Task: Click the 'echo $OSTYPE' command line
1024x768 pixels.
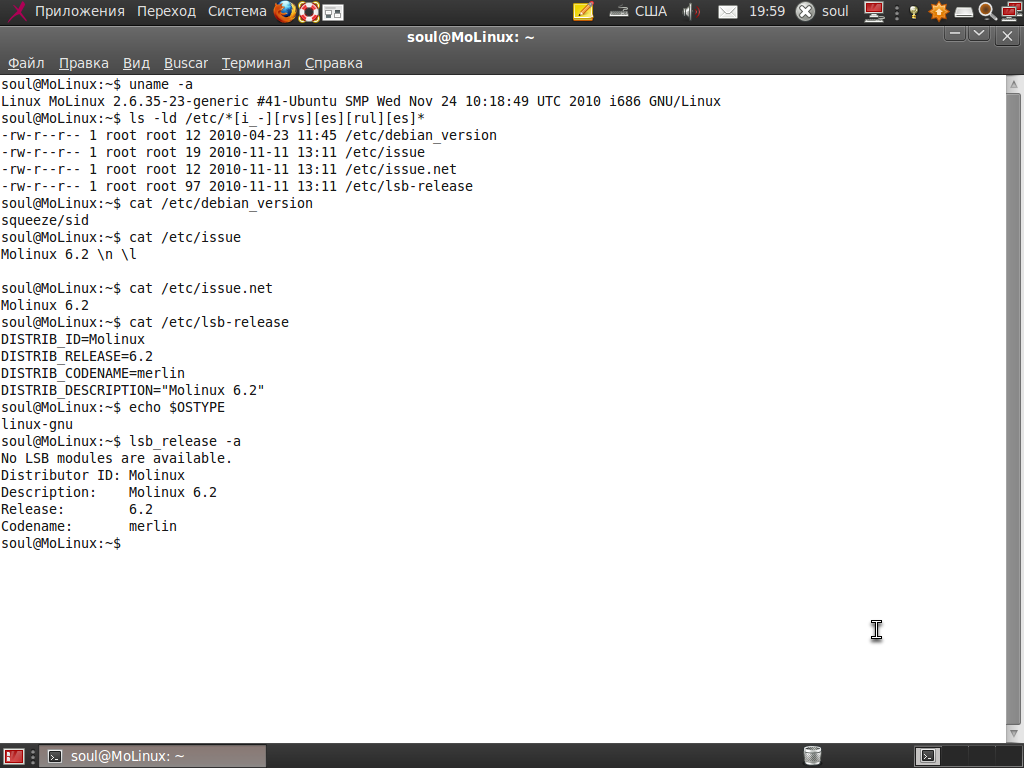Action: pos(112,407)
